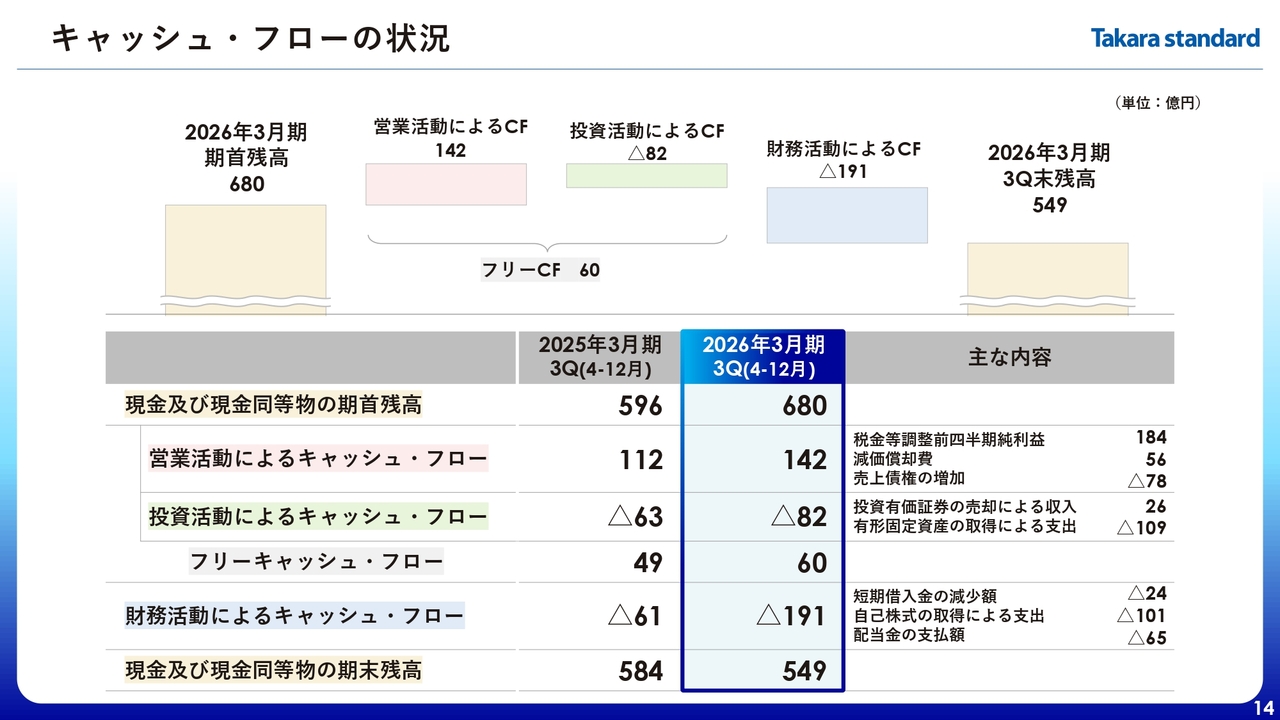
Task: Click the 自己株式の取得による支出 detail line
Action: click(x=948, y=616)
